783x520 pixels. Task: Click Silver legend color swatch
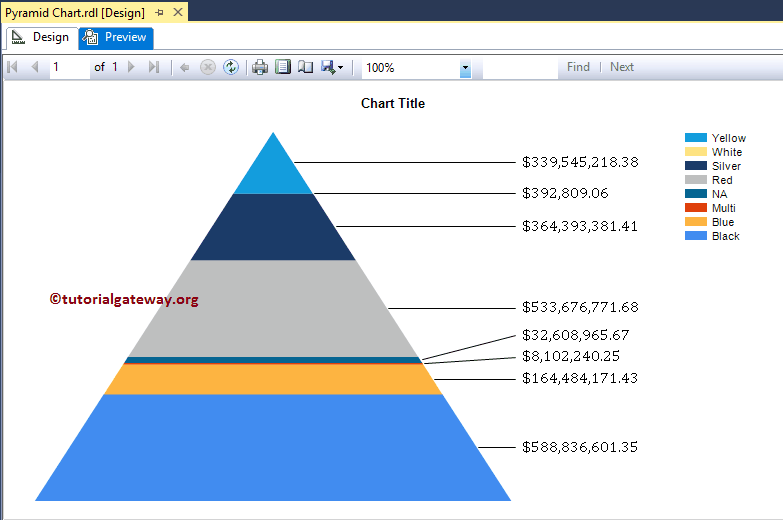tap(696, 166)
